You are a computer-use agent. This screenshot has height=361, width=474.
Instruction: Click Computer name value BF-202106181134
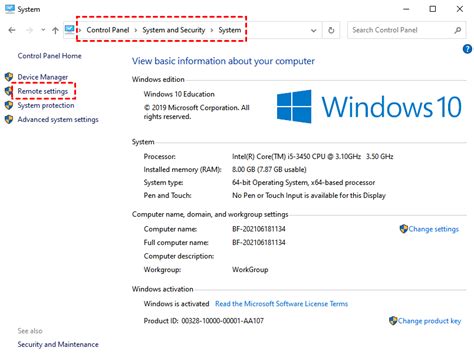pos(259,229)
